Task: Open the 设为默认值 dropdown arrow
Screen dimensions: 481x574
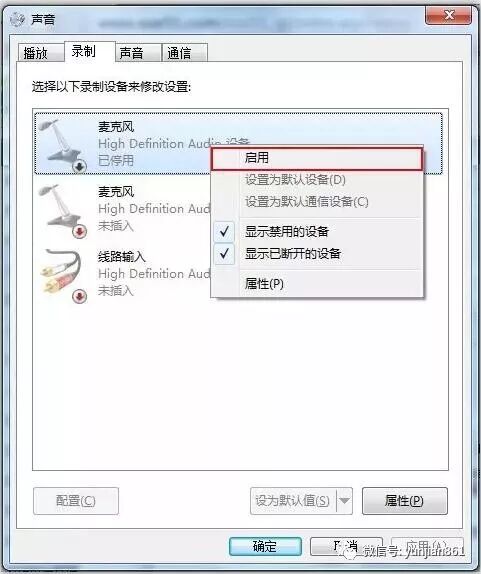Action: coord(344,500)
